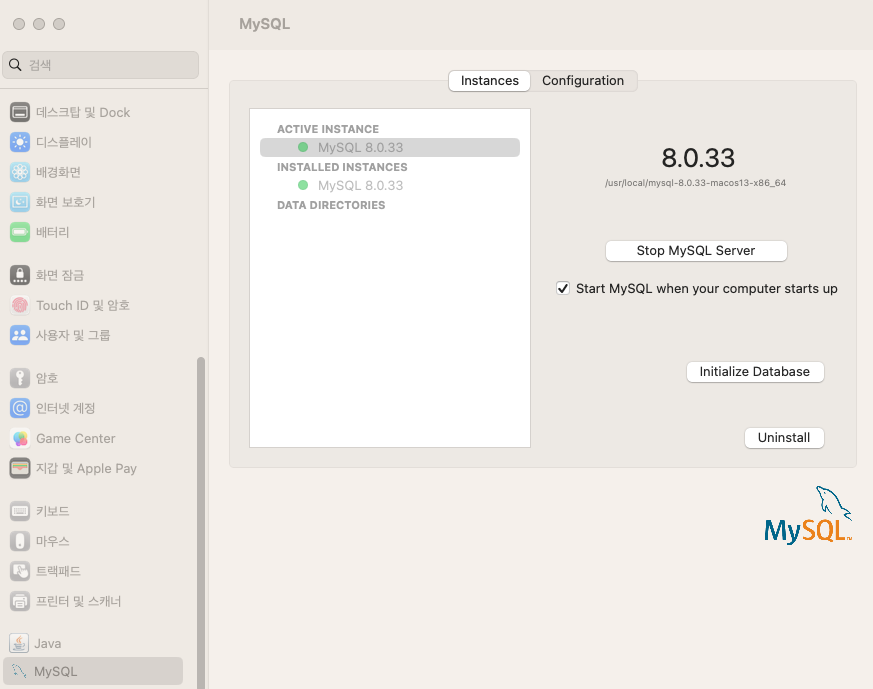Open the Mouse (마우스) icon

coord(20,541)
